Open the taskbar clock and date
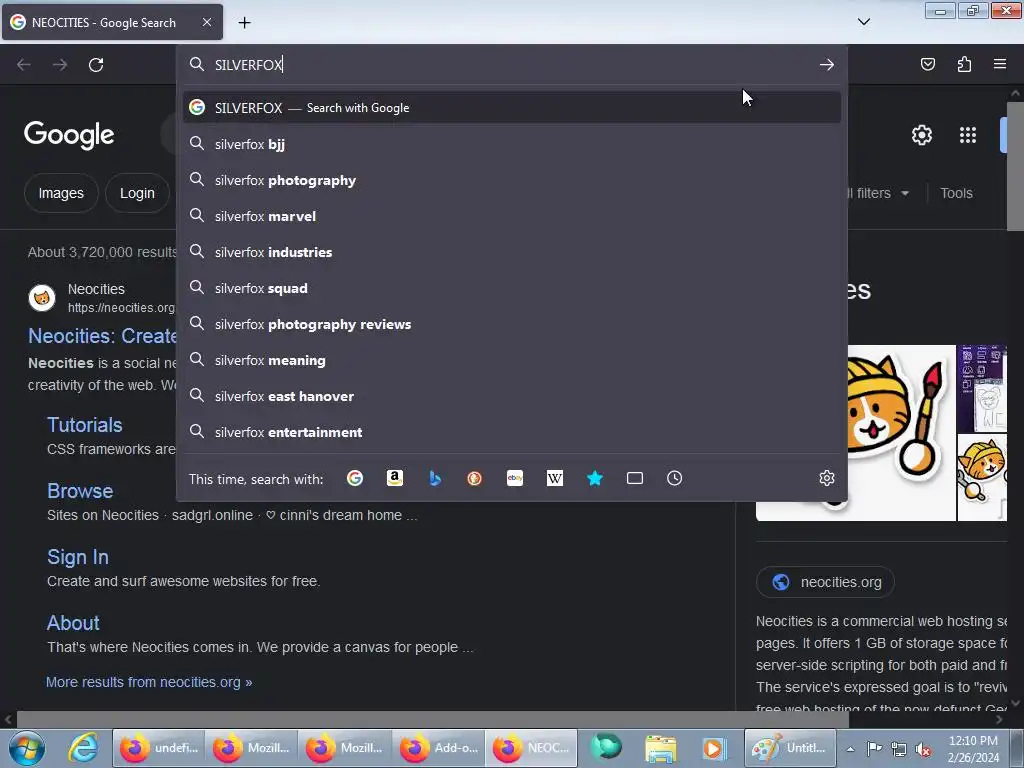Screen dimensions: 1024x768 [x=973, y=749]
